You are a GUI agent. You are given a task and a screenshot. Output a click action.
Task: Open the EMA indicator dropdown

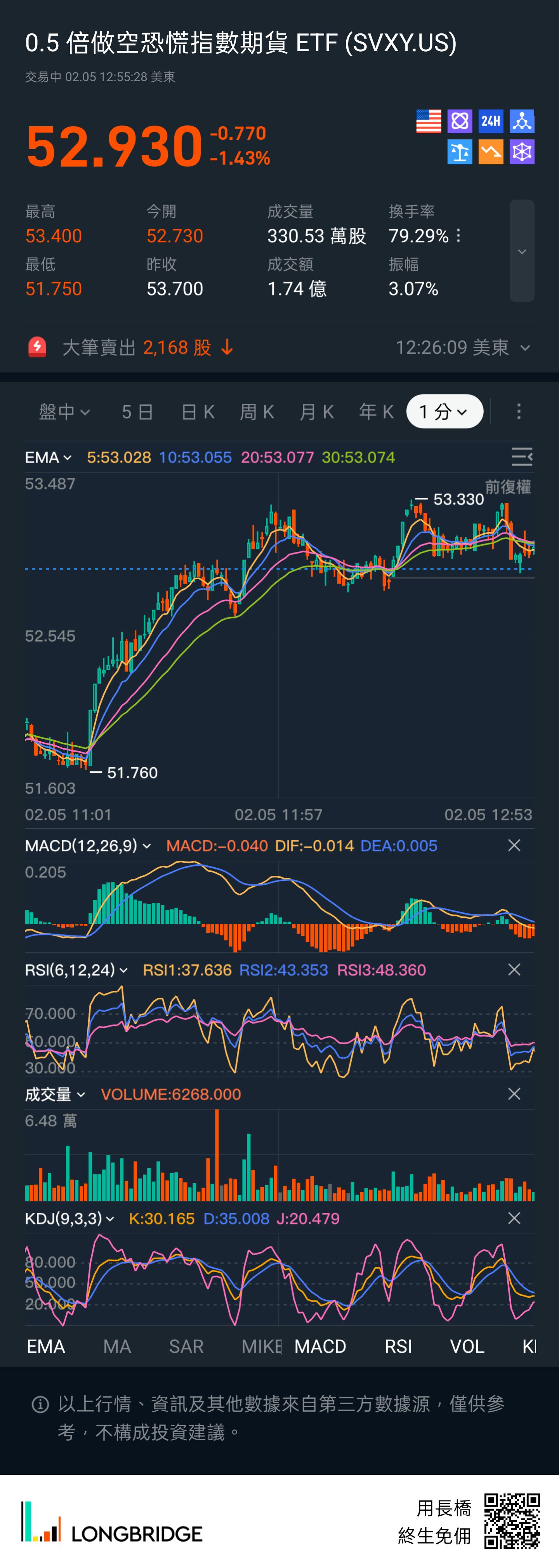pos(48,457)
